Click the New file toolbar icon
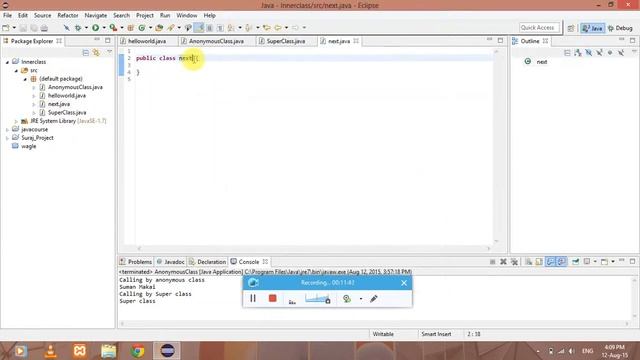The width and height of the screenshot is (640, 360). pyautogui.click(x=6, y=28)
